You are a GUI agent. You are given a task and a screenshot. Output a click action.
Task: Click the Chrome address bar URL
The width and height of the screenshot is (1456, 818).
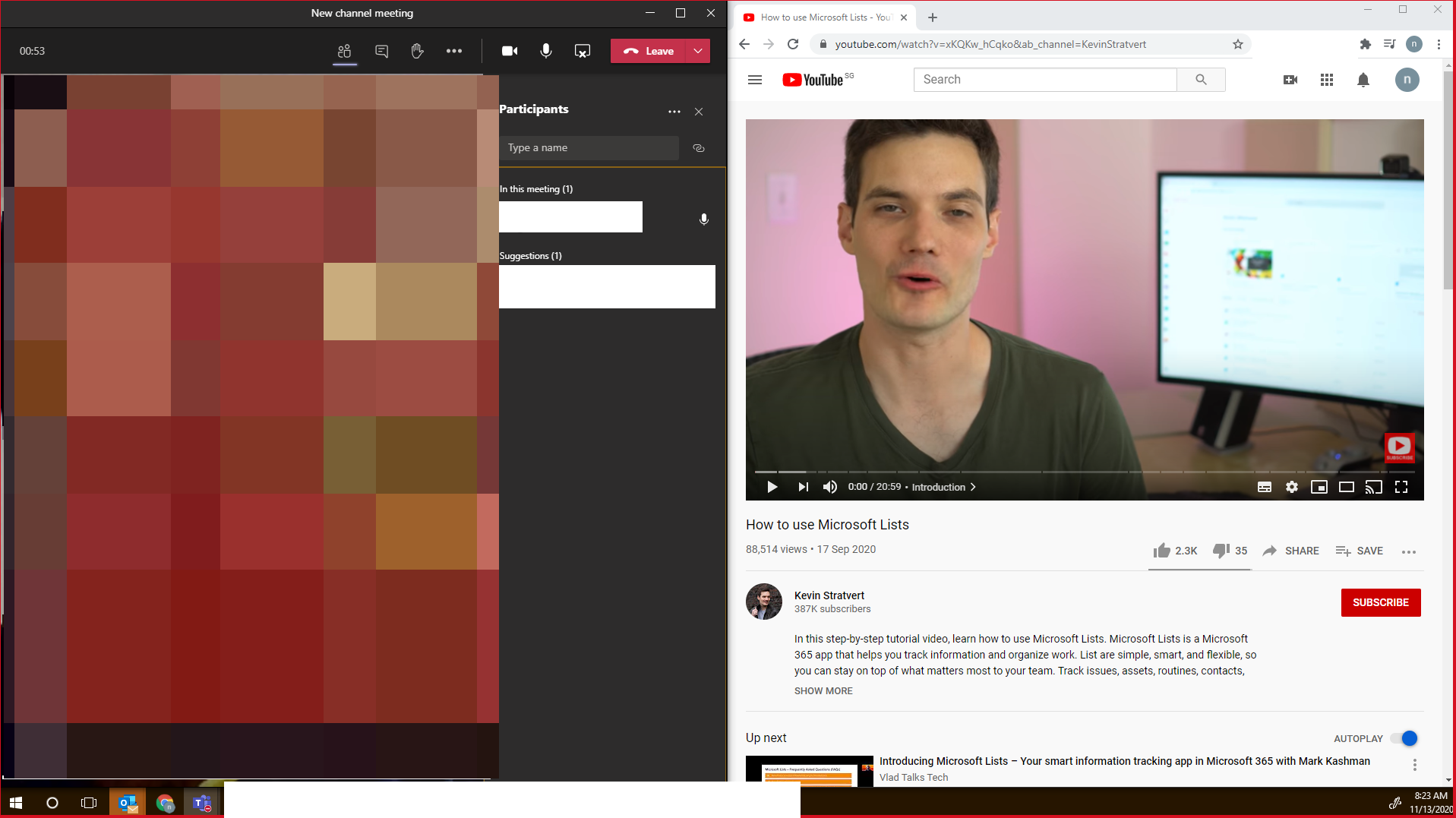[x=990, y=44]
